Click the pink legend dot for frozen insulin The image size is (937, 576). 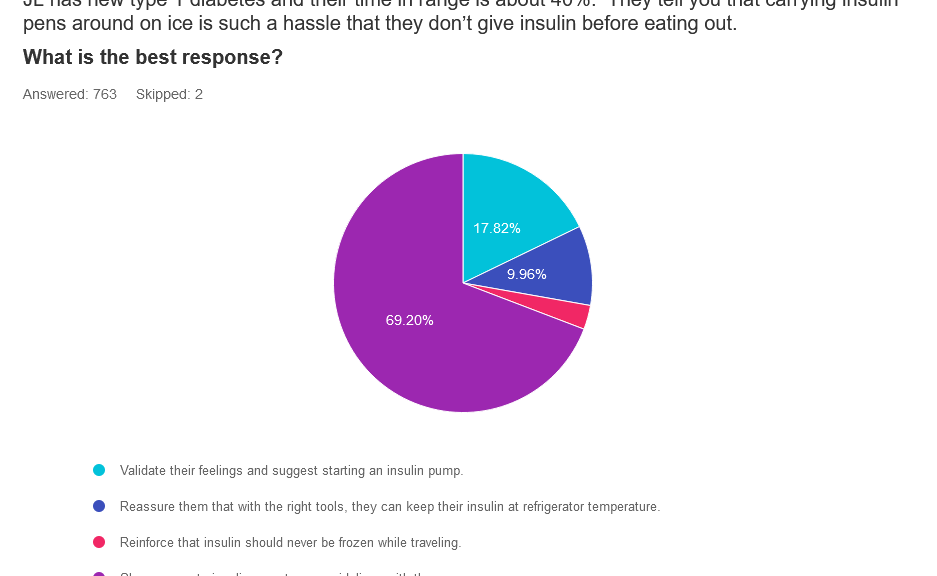point(99,542)
